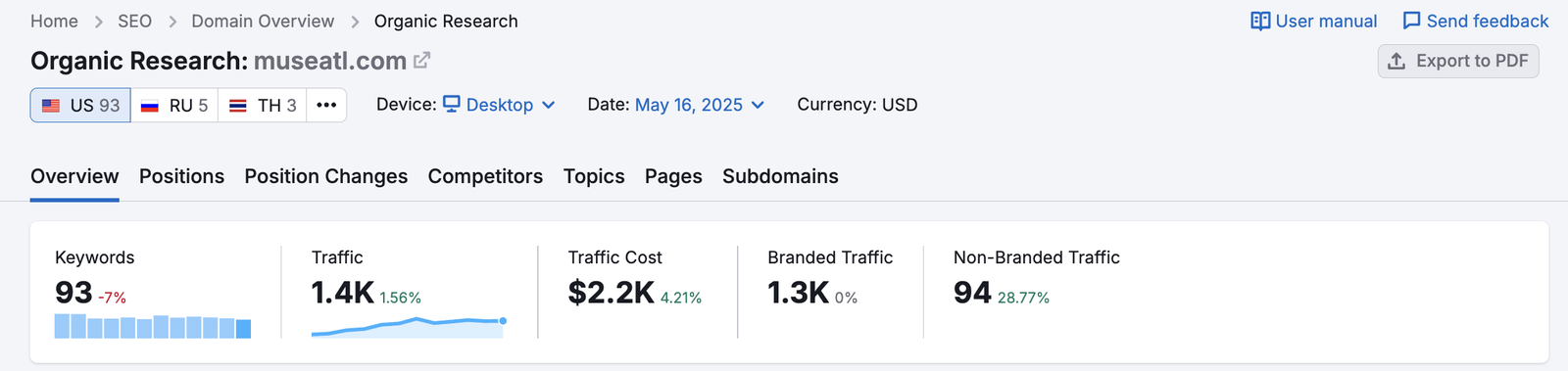Open the Competitors tab
The height and width of the screenshot is (371, 1568).
485,176
